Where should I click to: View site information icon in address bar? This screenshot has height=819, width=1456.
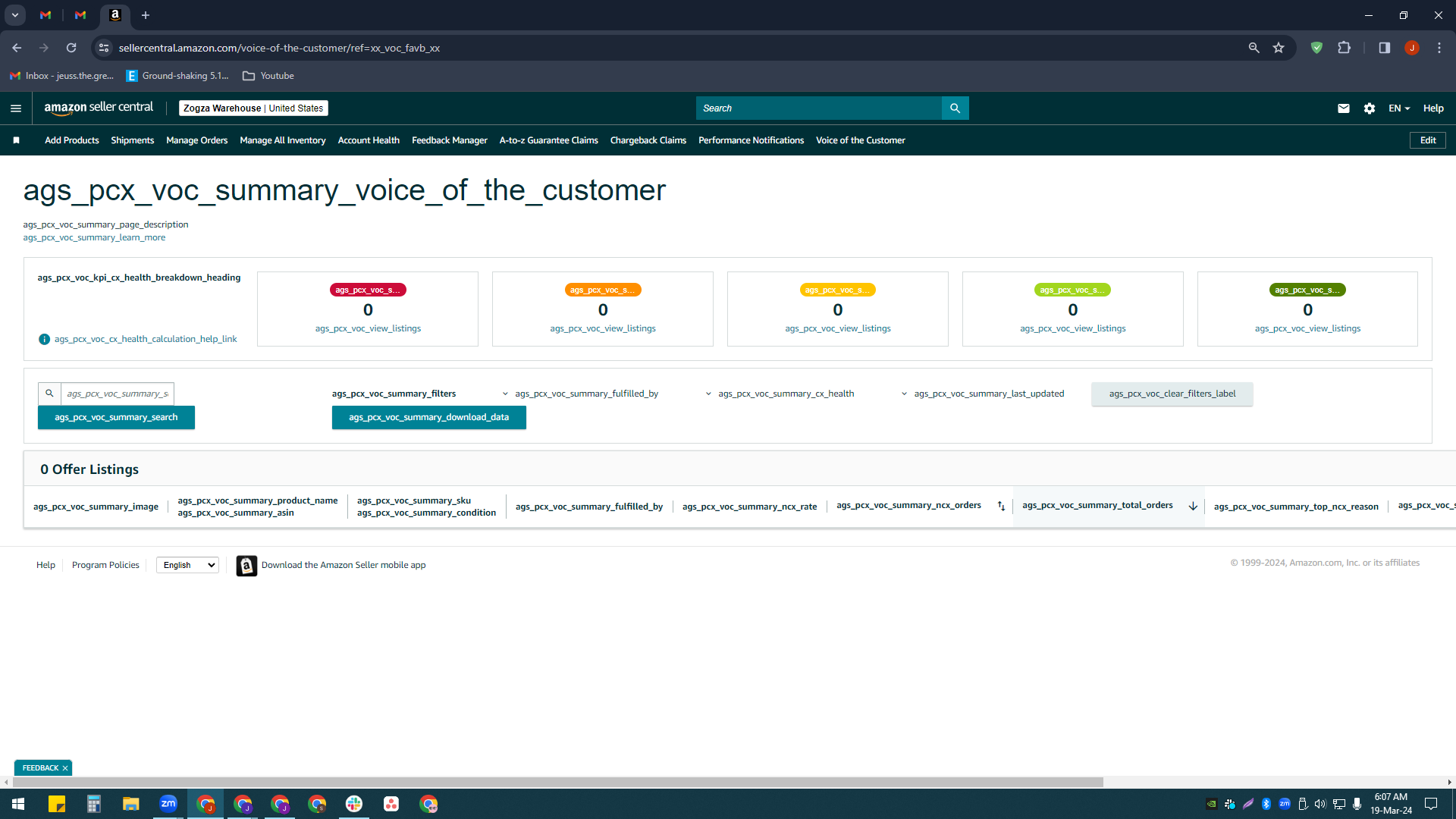tap(104, 48)
